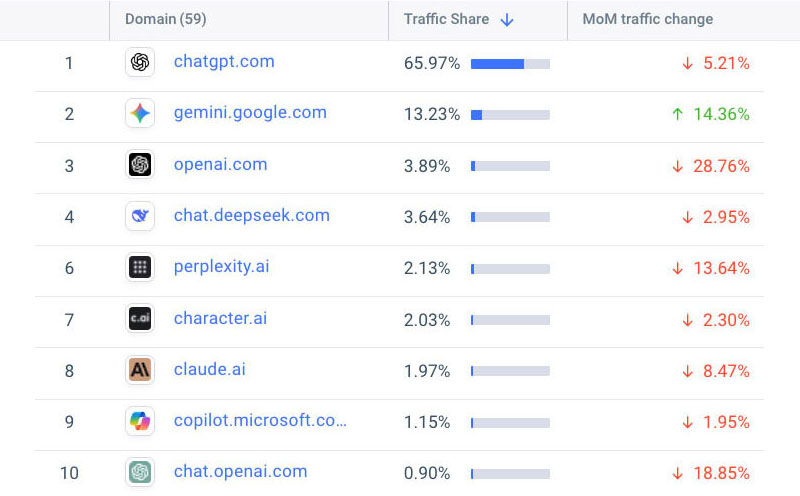The image size is (800, 496).
Task: Click the Claude AI logo icon
Action: tap(140, 370)
